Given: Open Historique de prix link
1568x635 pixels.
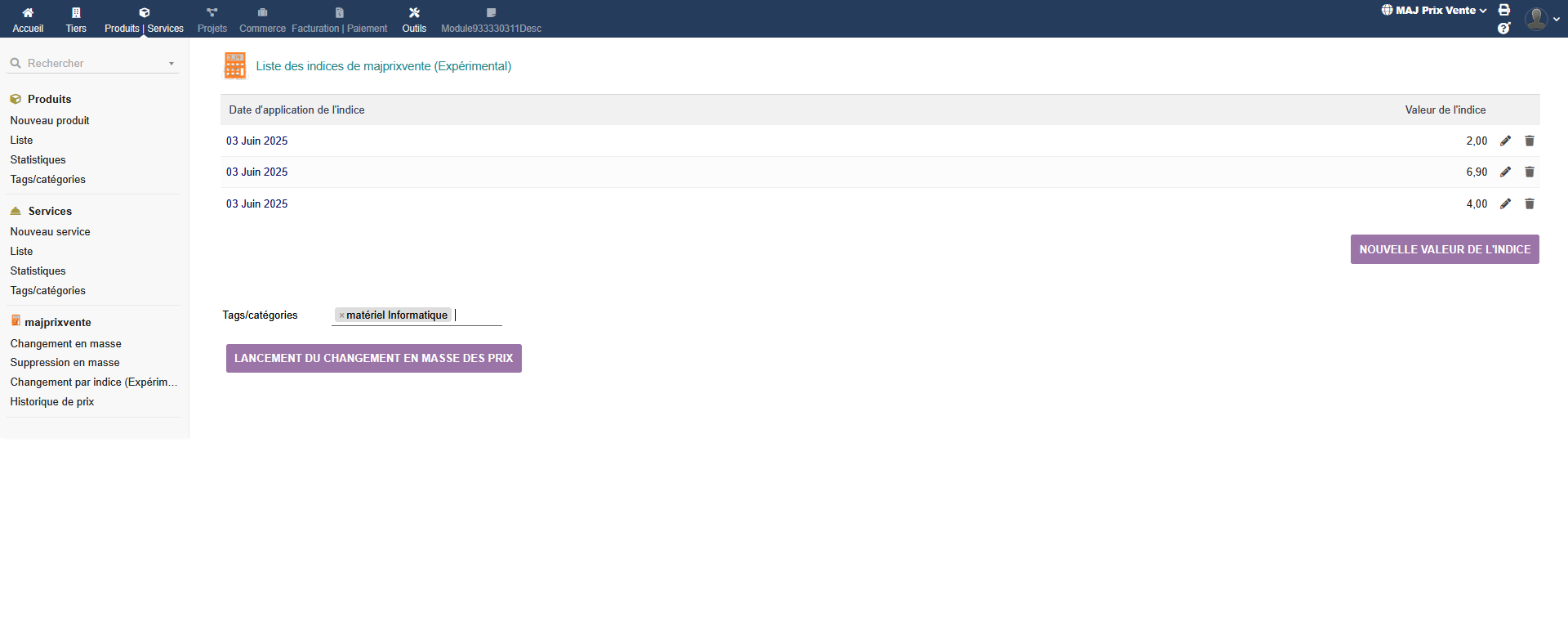Looking at the screenshot, I should (52, 401).
